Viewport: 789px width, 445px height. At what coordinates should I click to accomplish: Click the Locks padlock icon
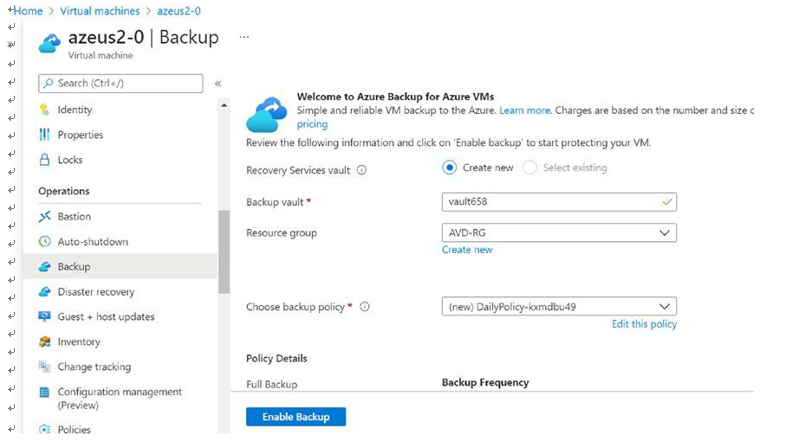[x=44, y=160]
